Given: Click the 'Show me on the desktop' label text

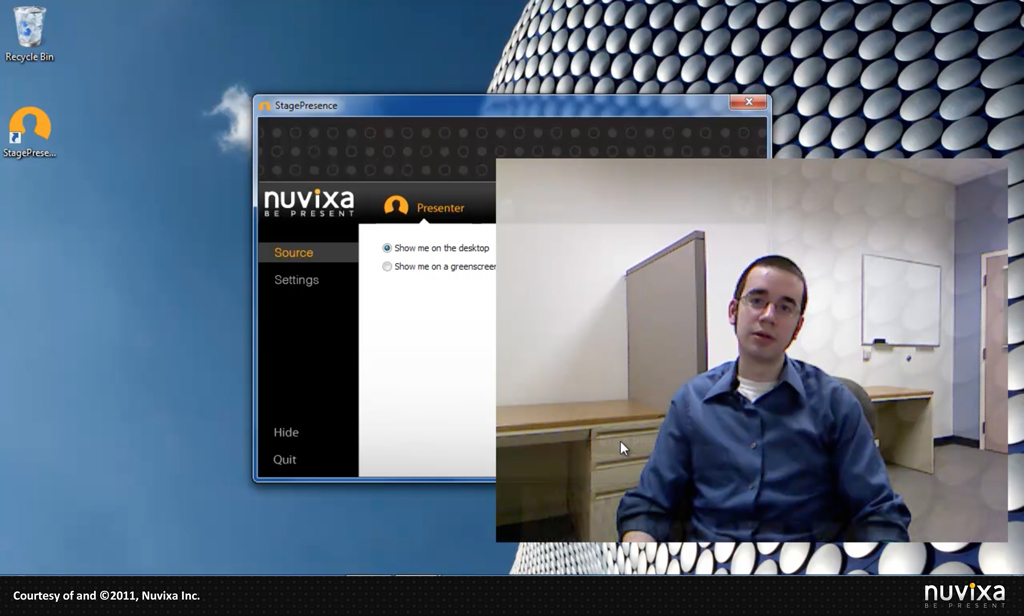Looking at the screenshot, I should coord(441,248).
